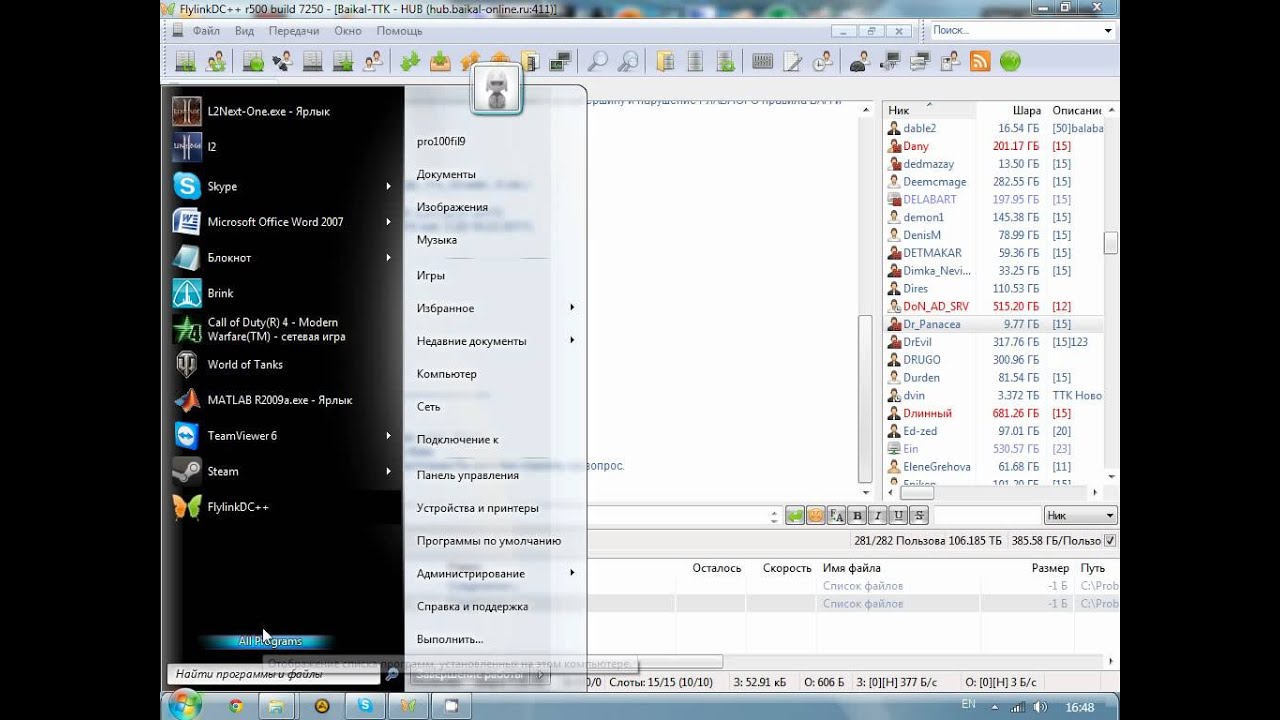The width and height of the screenshot is (1280, 720).
Task: Click the Найти программы и файлы field
Action: [273, 675]
